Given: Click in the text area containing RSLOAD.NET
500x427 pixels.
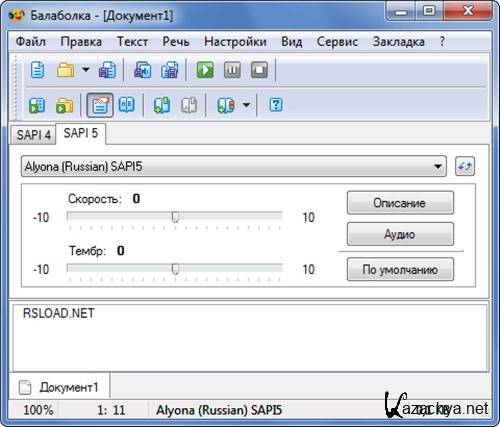Looking at the screenshot, I should [250, 337].
